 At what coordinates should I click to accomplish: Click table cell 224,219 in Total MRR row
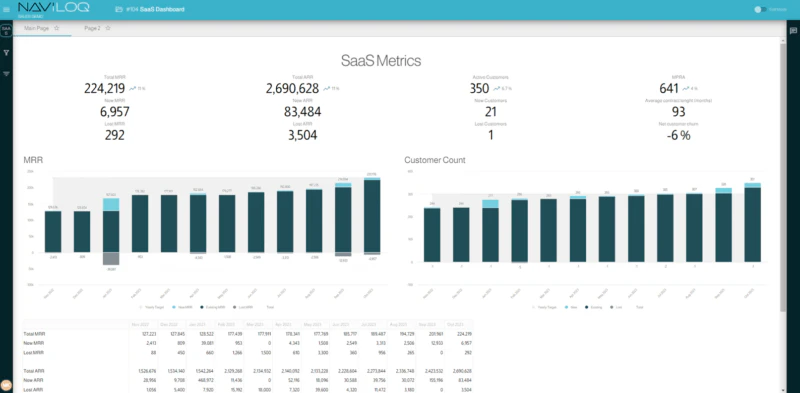coord(465,334)
